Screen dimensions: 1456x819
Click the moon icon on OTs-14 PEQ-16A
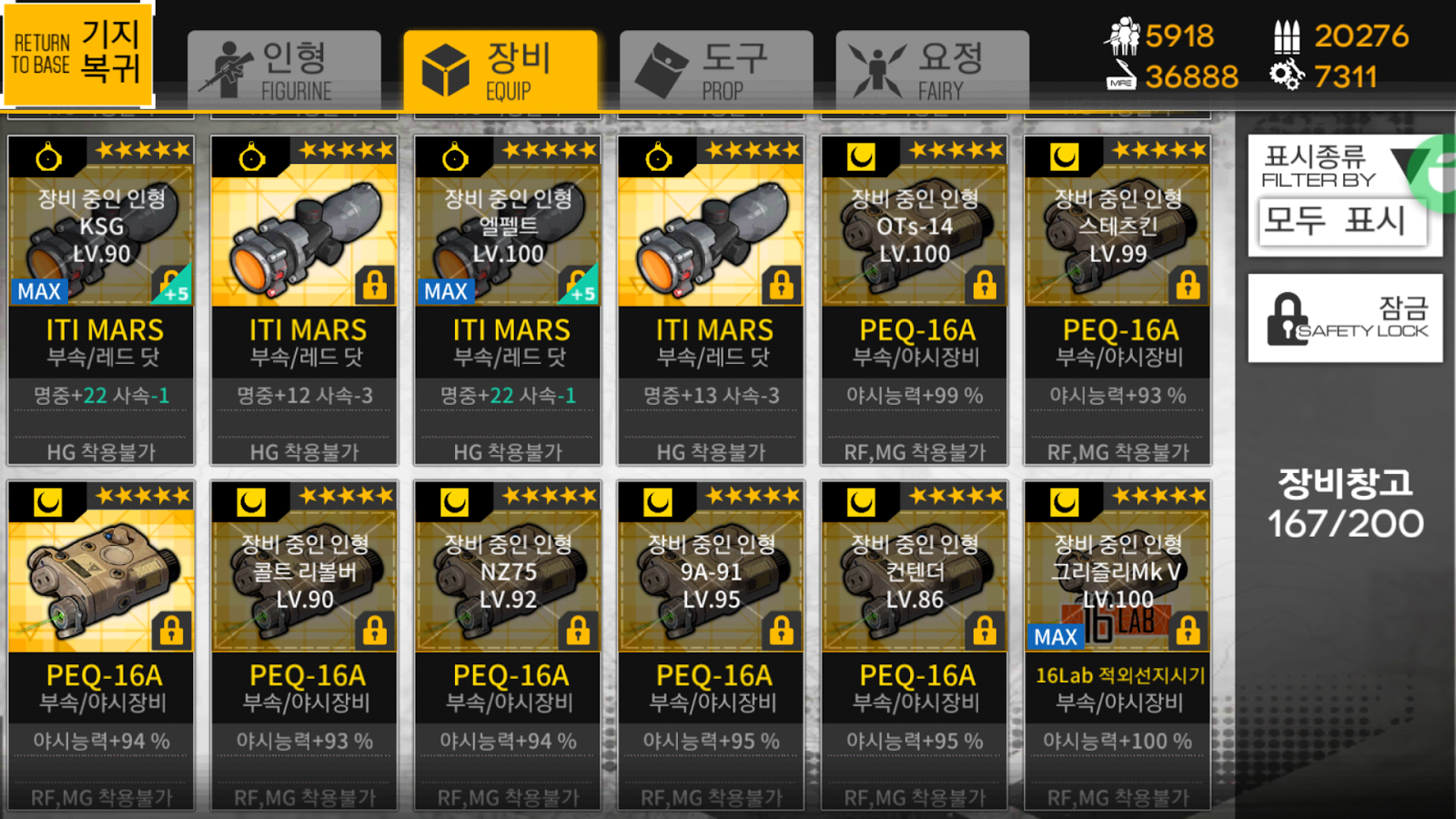[861, 157]
